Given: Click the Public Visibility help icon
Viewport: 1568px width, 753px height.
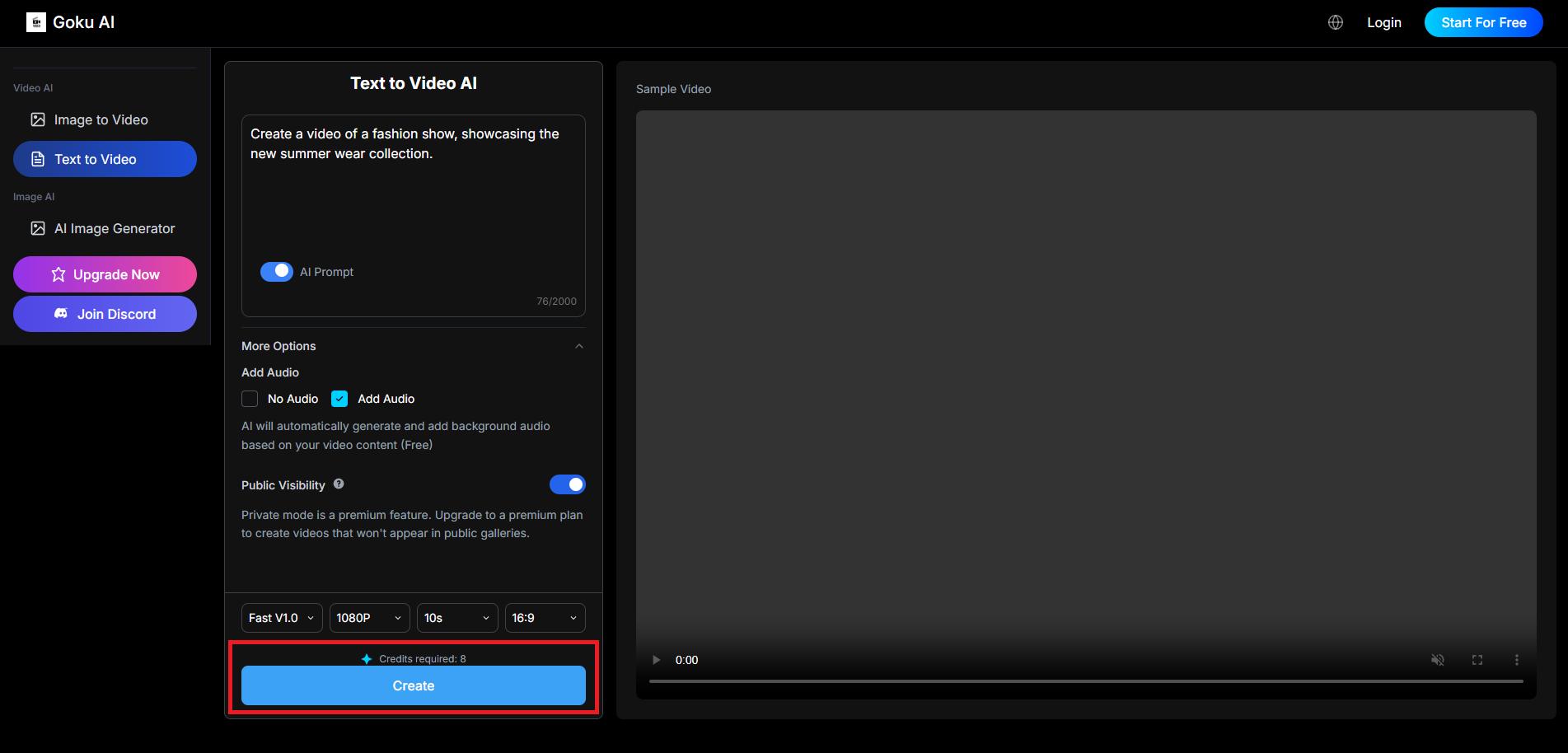Looking at the screenshot, I should (x=339, y=484).
